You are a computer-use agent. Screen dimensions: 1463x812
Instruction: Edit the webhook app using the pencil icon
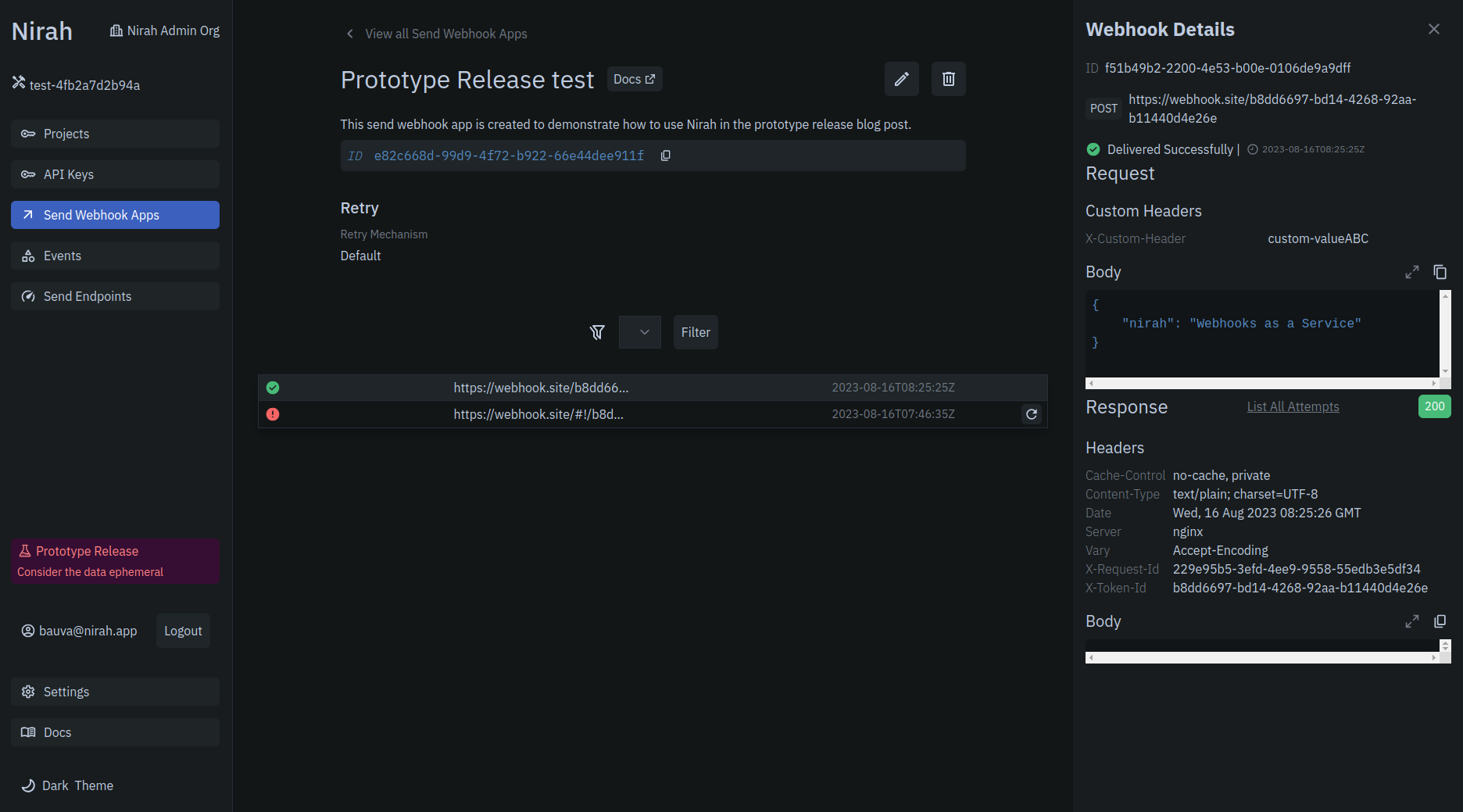902,79
